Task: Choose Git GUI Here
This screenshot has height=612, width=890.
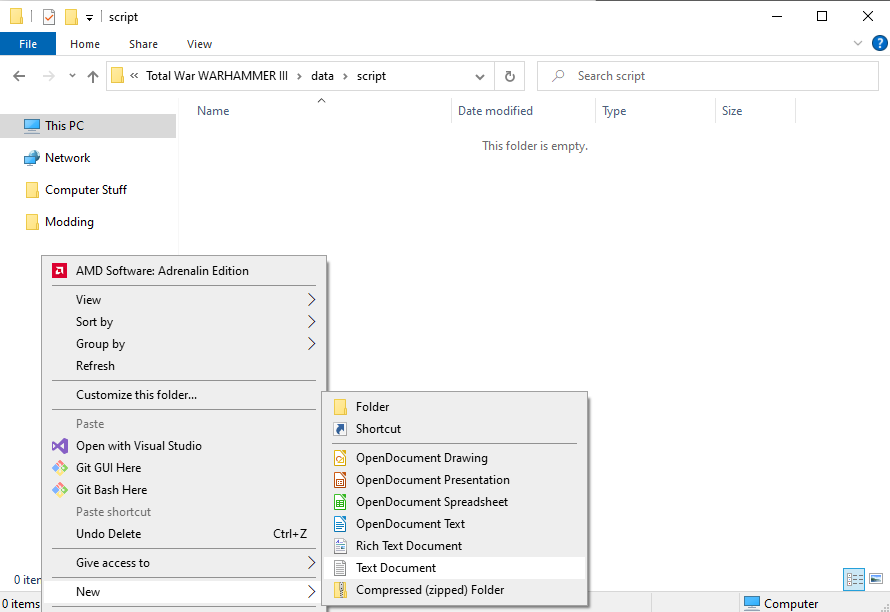Action: pyautogui.click(x=184, y=468)
